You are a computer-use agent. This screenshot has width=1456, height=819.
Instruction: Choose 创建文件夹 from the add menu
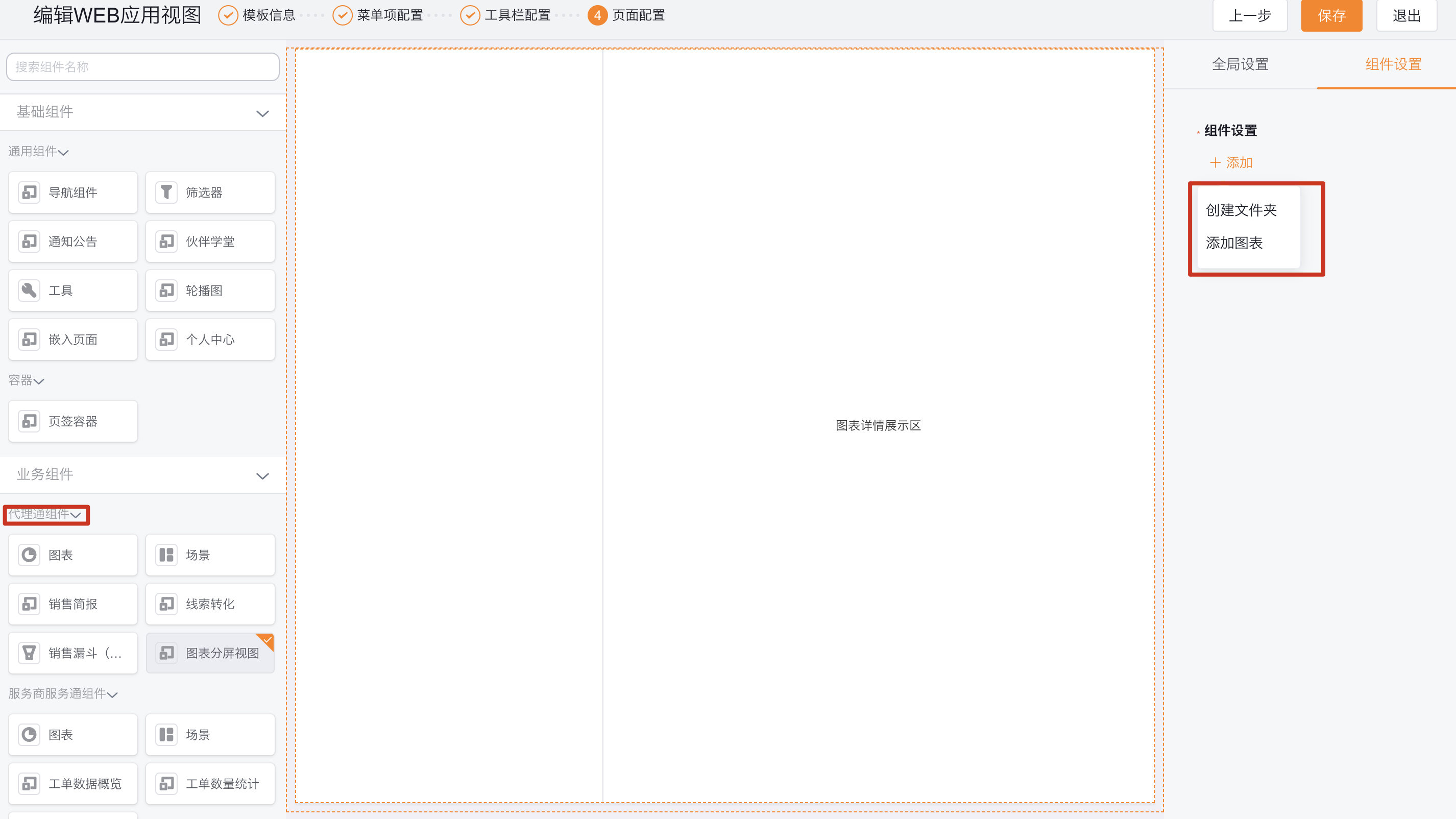[x=1241, y=210]
